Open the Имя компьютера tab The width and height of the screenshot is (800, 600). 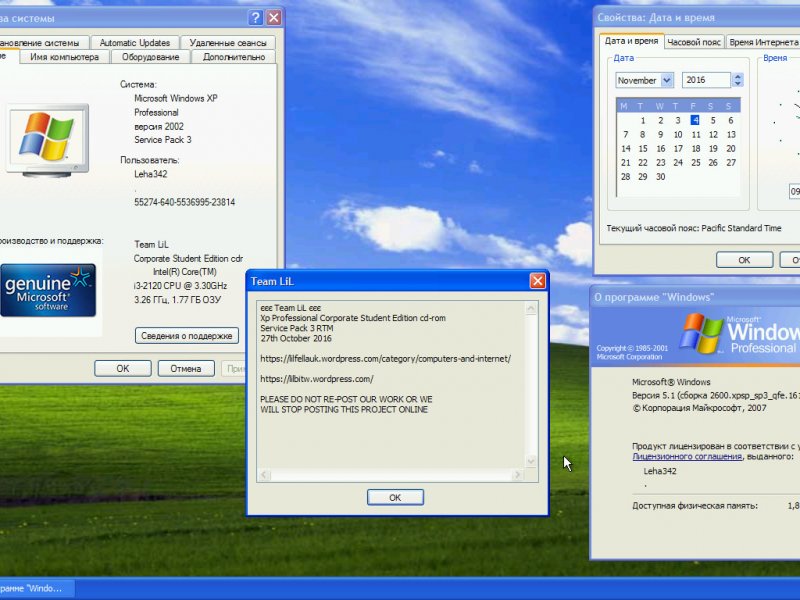point(64,57)
